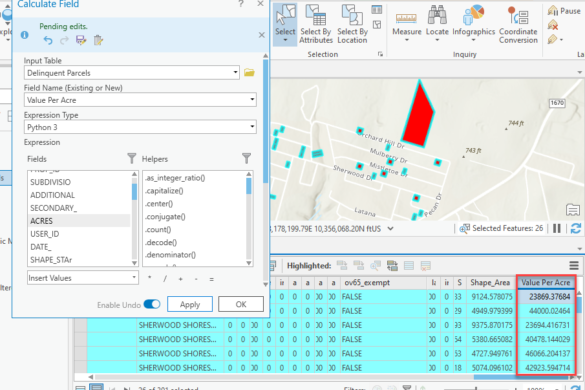Open the coordinate units dropdown on the map
This screenshot has width=585, height=390.
[390, 228]
